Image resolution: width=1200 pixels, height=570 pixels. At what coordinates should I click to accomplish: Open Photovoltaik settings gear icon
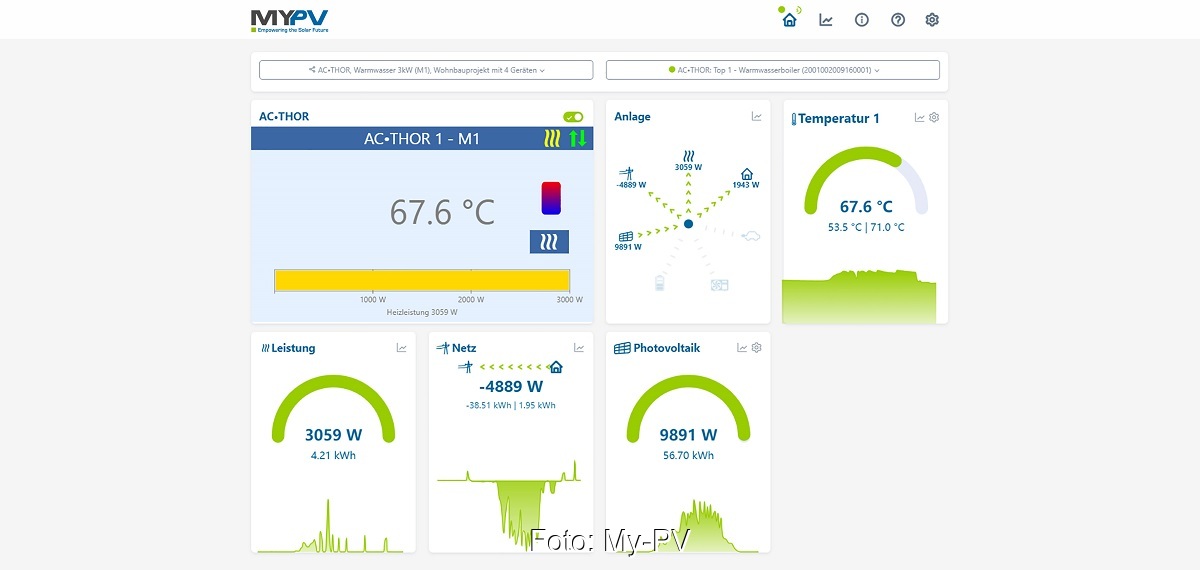[x=757, y=348]
